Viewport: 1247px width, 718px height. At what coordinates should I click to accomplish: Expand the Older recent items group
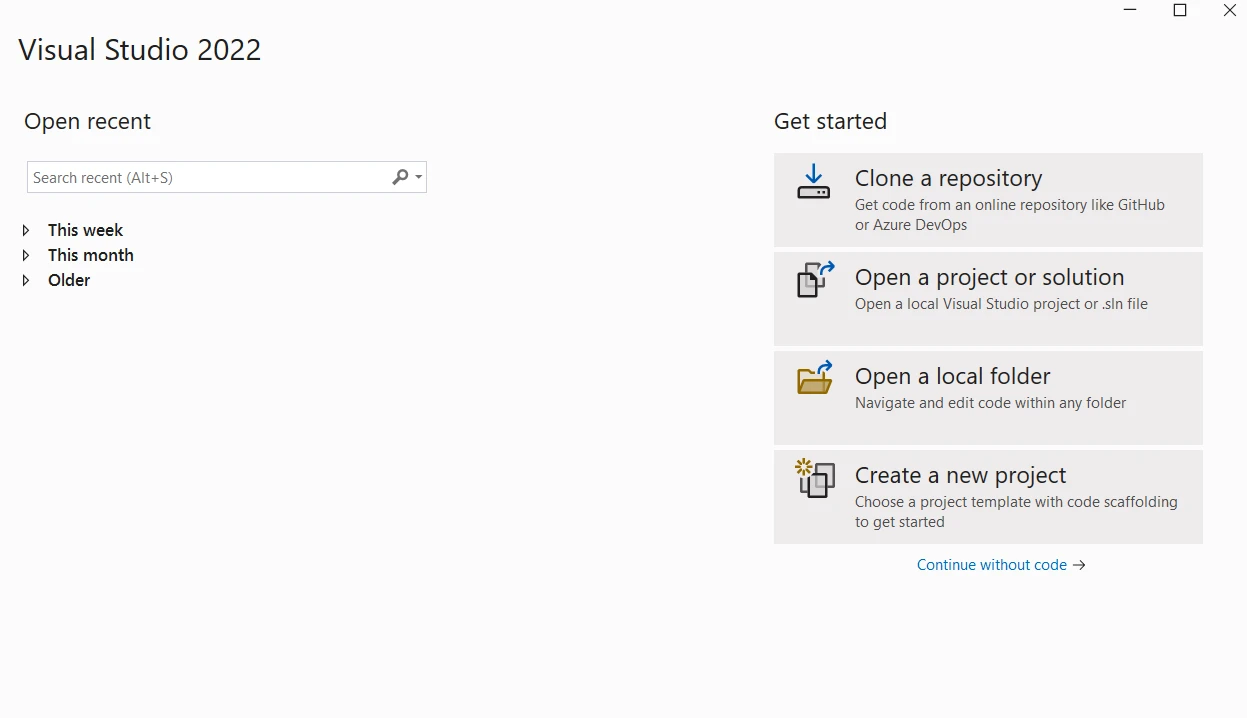pyautogui.click(x=26, y=280)
